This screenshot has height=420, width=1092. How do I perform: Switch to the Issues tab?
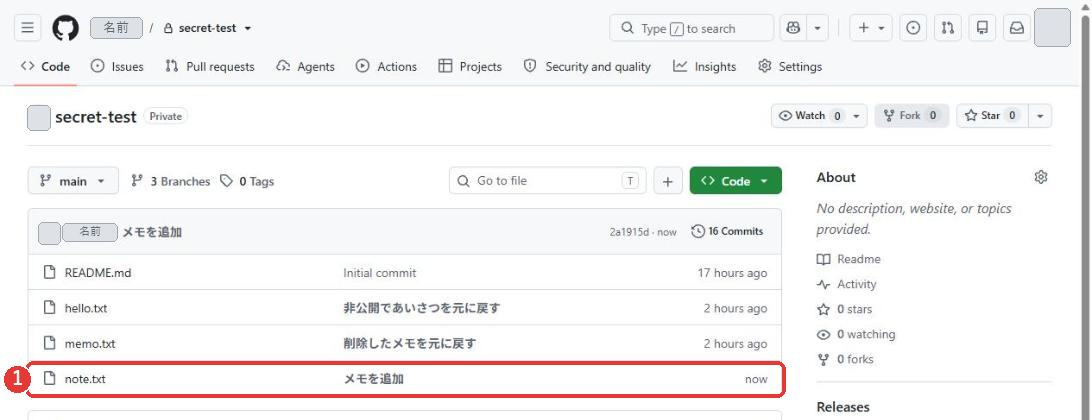coord(117,66)
